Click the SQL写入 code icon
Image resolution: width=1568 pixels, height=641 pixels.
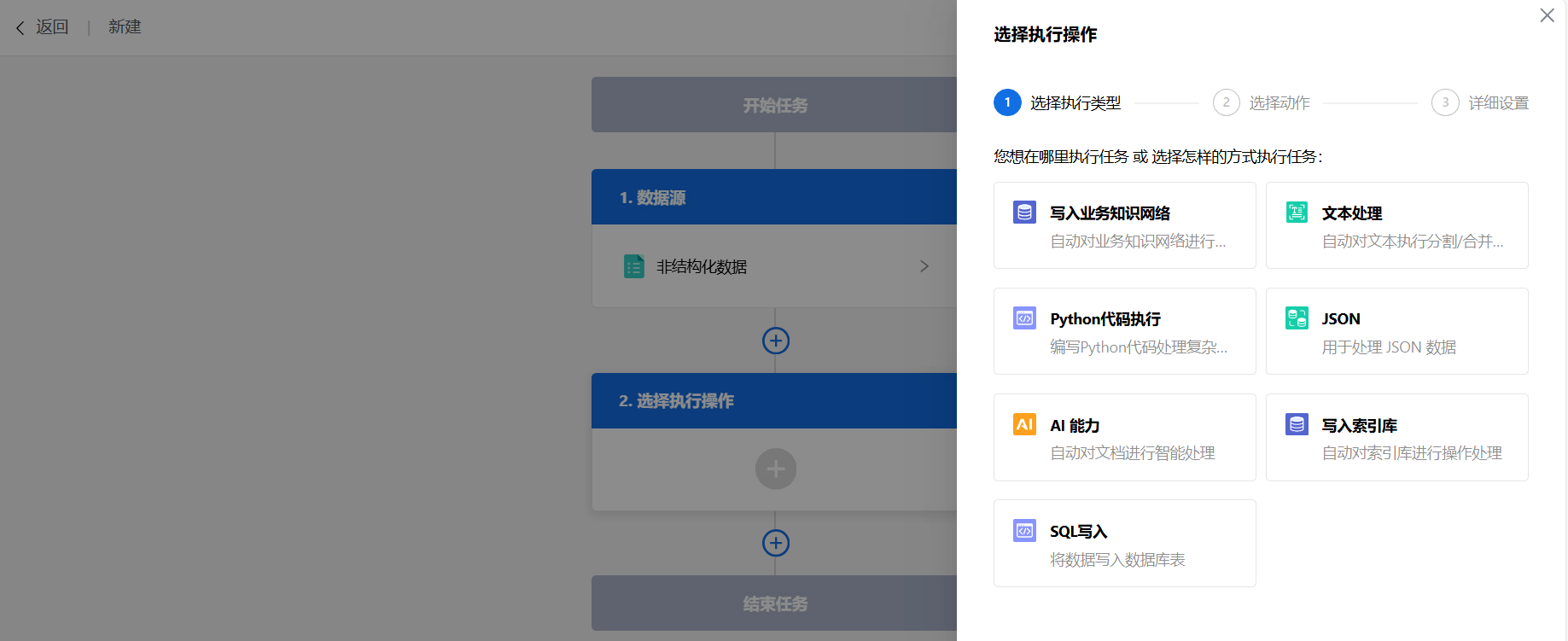click(x=1024, y=530)
